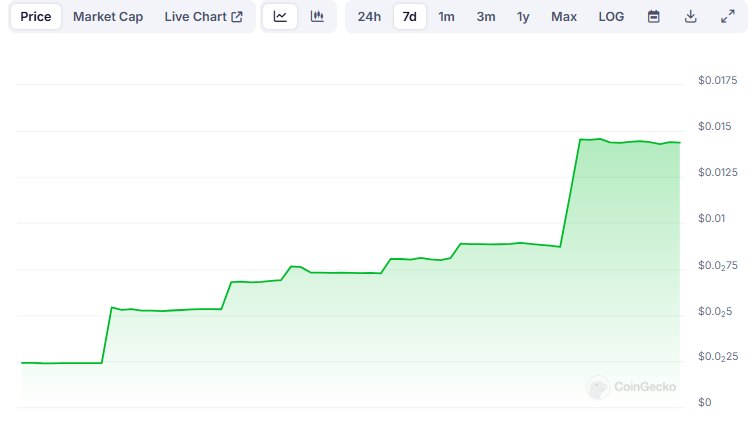The width and height of the screenshot is (754, 421).
Task: Expand the chart to fullscreen
Action: pos(728,17)
